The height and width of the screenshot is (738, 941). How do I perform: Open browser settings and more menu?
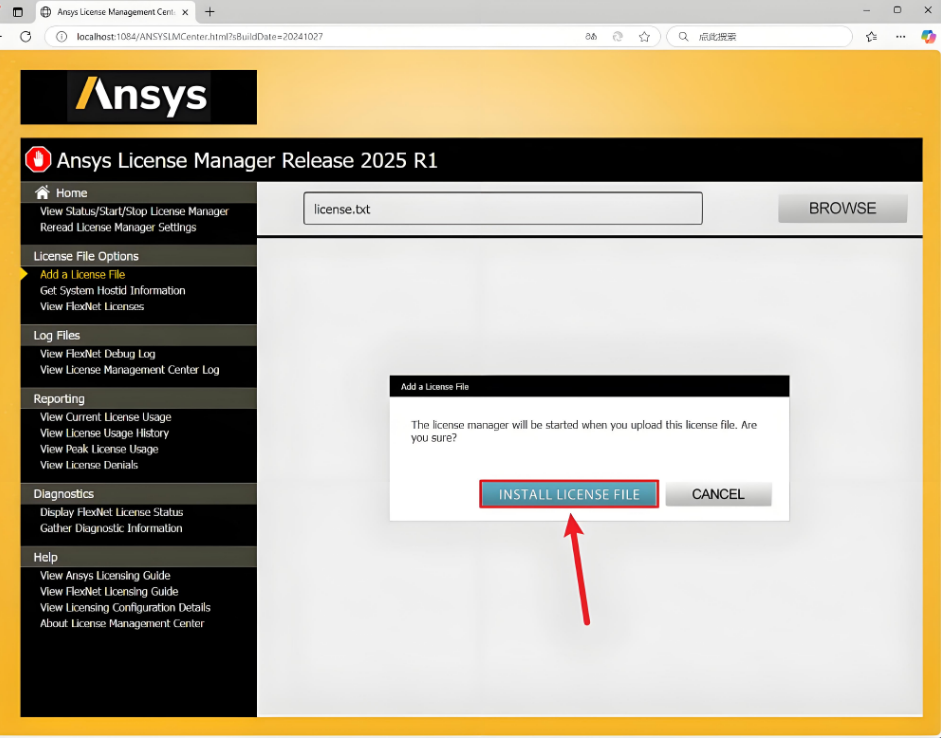pos(900,37)
